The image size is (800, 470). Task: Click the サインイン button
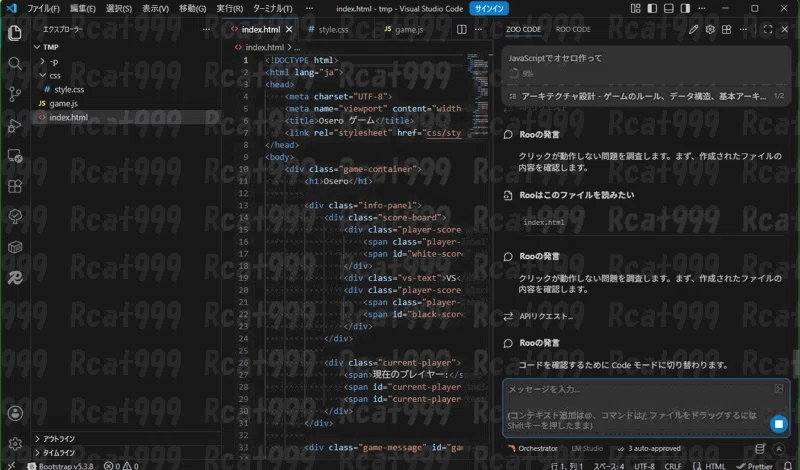489,8
